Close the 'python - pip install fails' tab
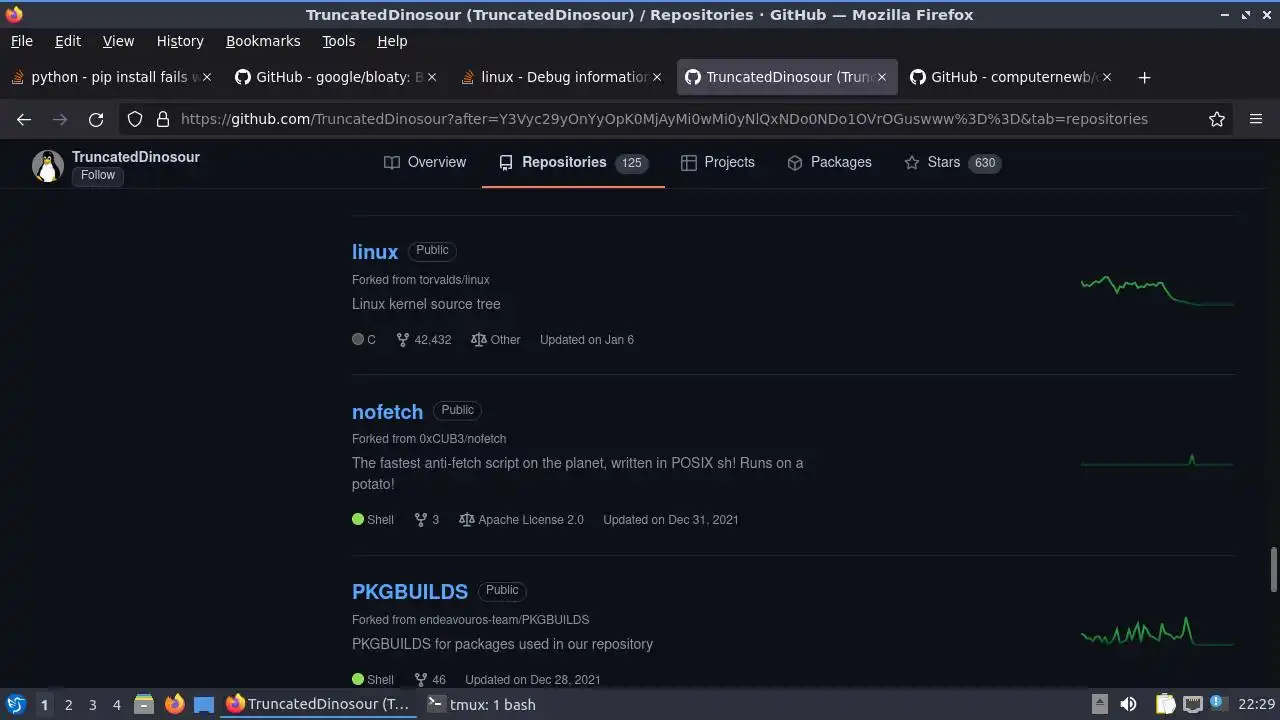 pos(207,77)
